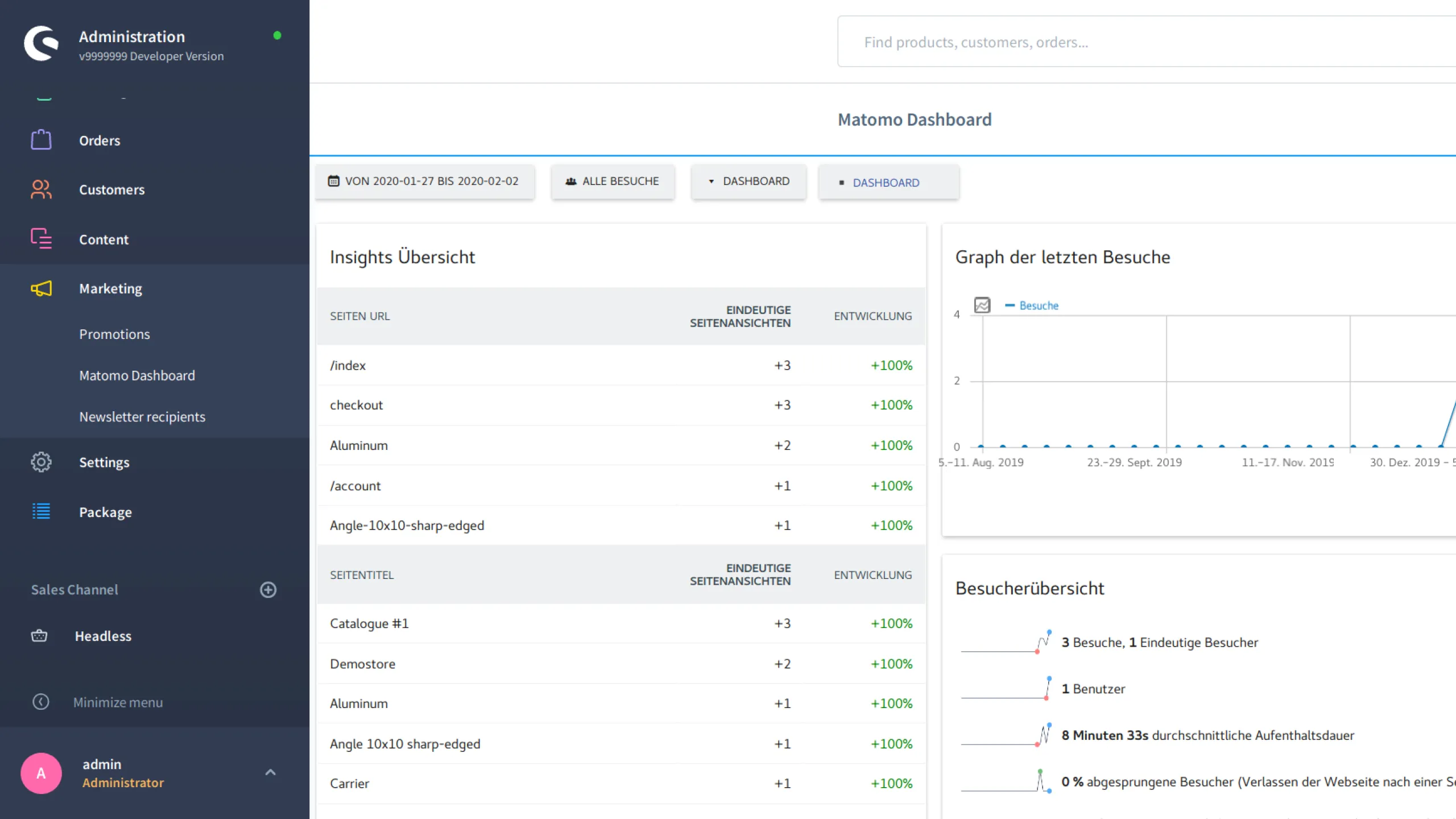Click the sparkline next to 1 Benutzer

[x=1006, y=688]
